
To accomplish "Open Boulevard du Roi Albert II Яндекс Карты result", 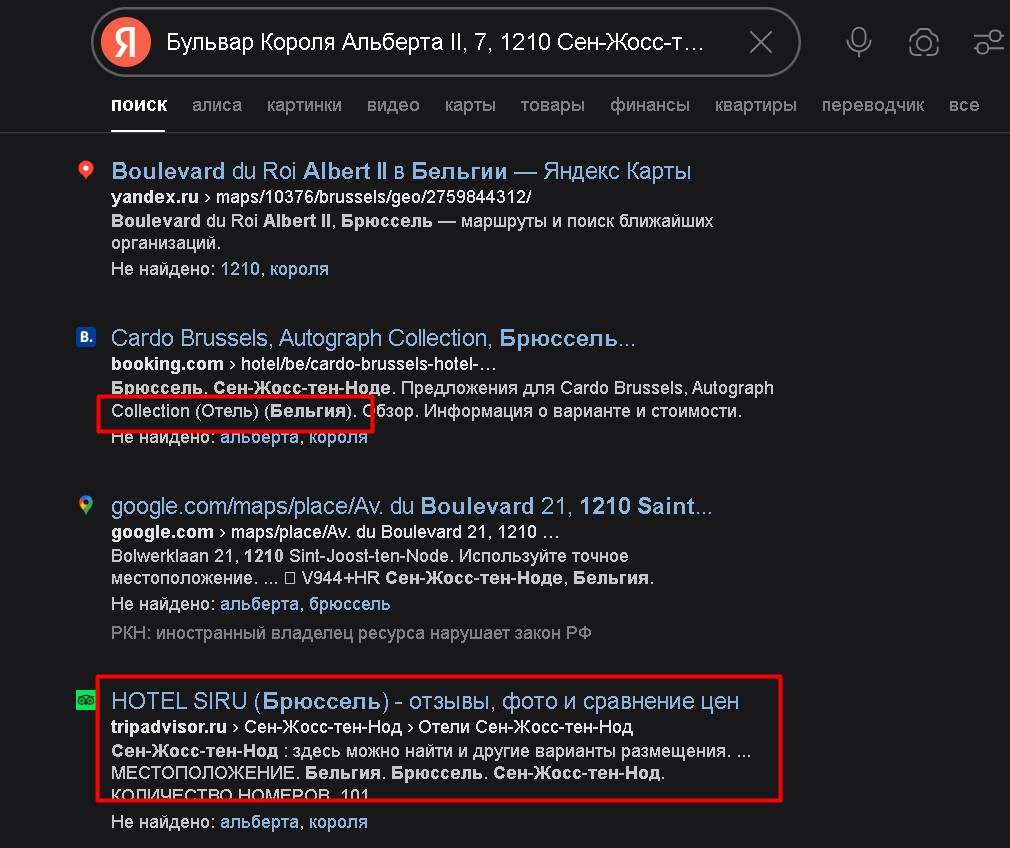I will (401, 171).
